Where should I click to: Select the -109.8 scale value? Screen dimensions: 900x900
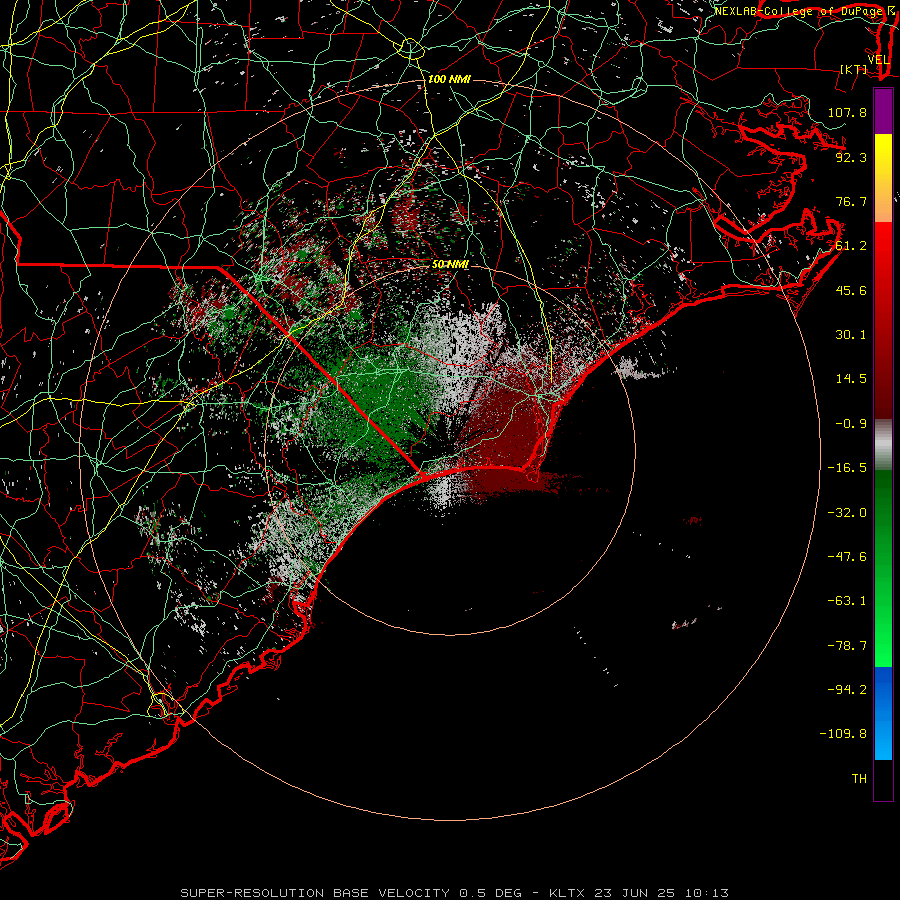pyautogui.click(x=843, y=734)
